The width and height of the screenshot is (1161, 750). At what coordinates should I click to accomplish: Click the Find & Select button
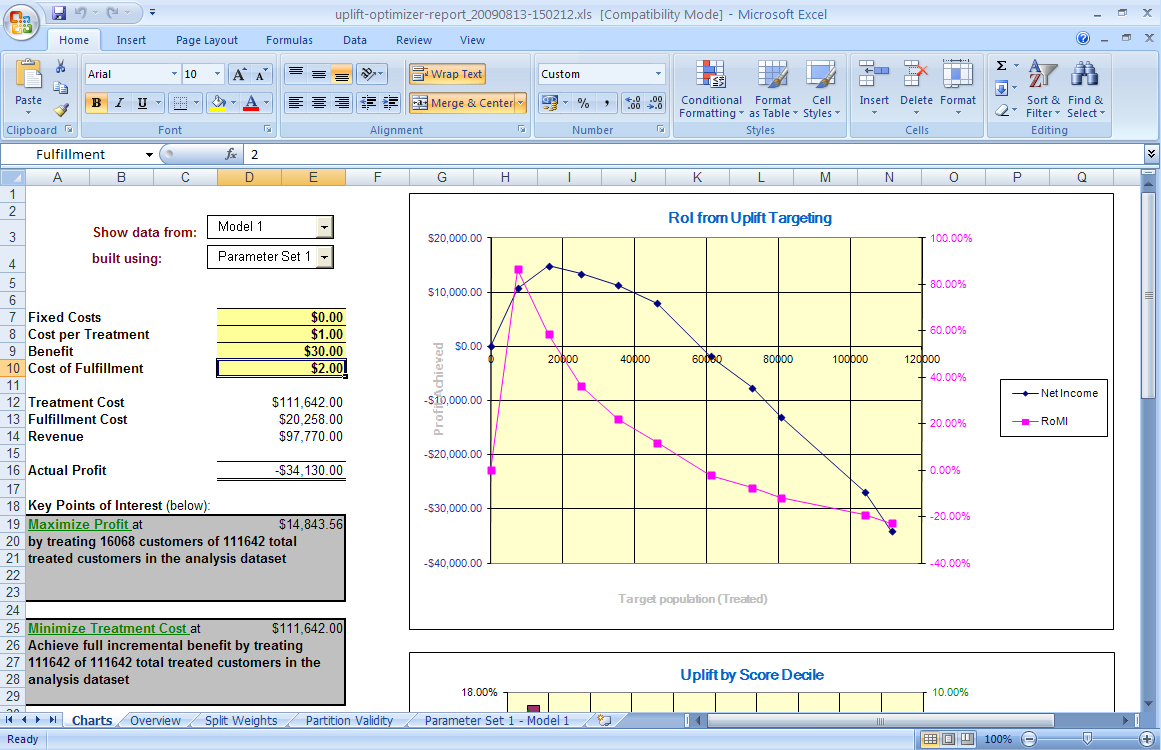coord(1085,89)
